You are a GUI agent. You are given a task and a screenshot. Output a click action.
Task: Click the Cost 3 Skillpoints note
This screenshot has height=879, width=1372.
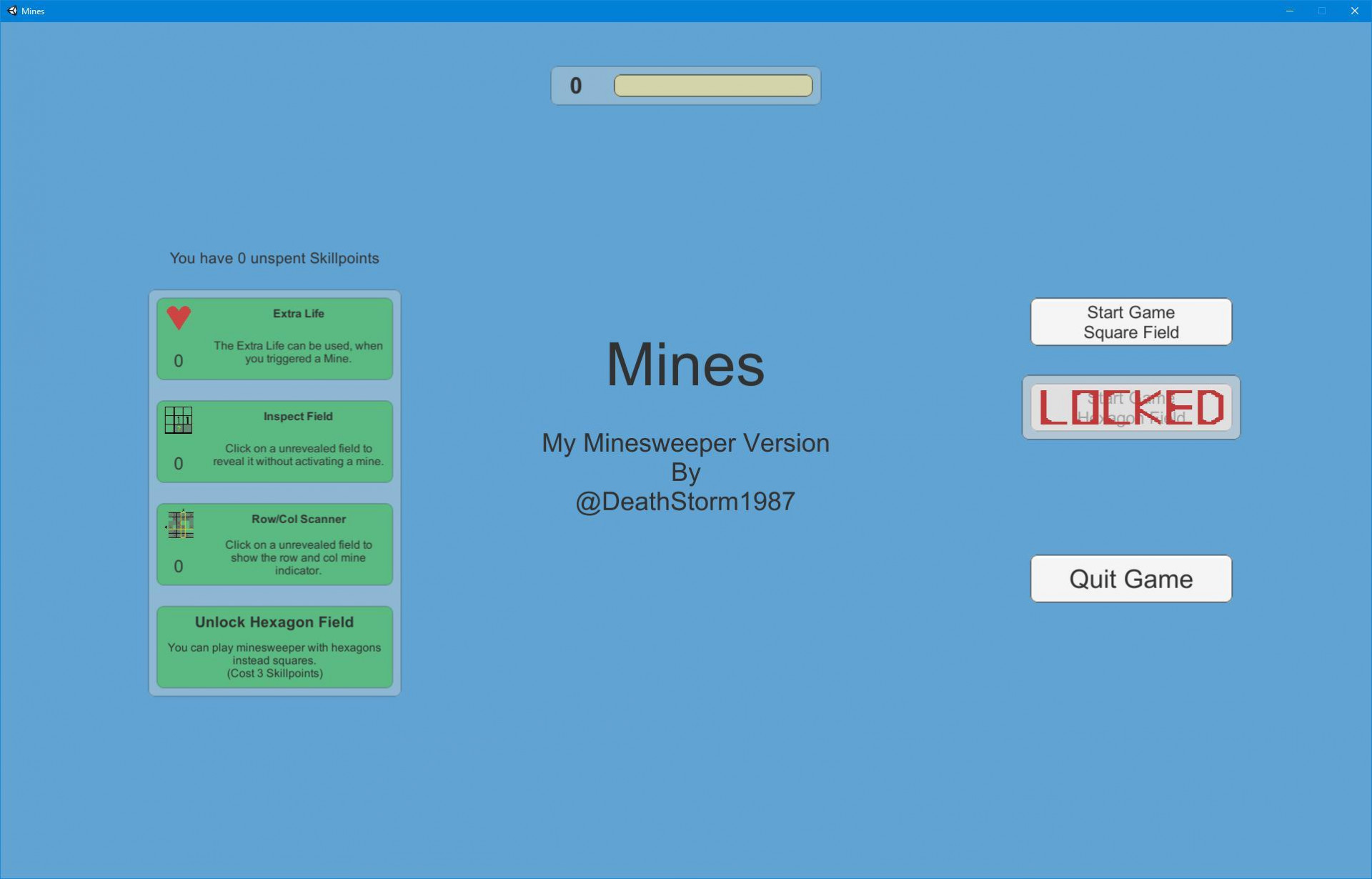[275, 673]
